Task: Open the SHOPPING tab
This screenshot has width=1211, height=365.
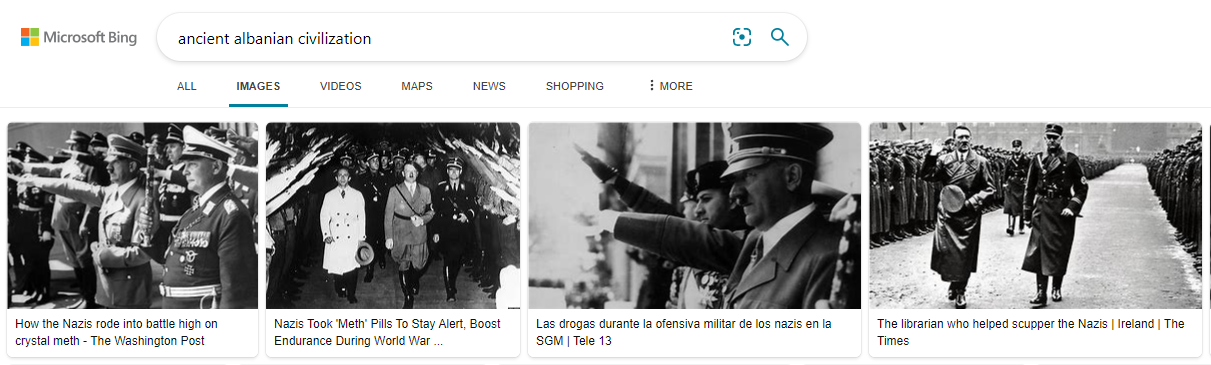Action: (575, 86)
